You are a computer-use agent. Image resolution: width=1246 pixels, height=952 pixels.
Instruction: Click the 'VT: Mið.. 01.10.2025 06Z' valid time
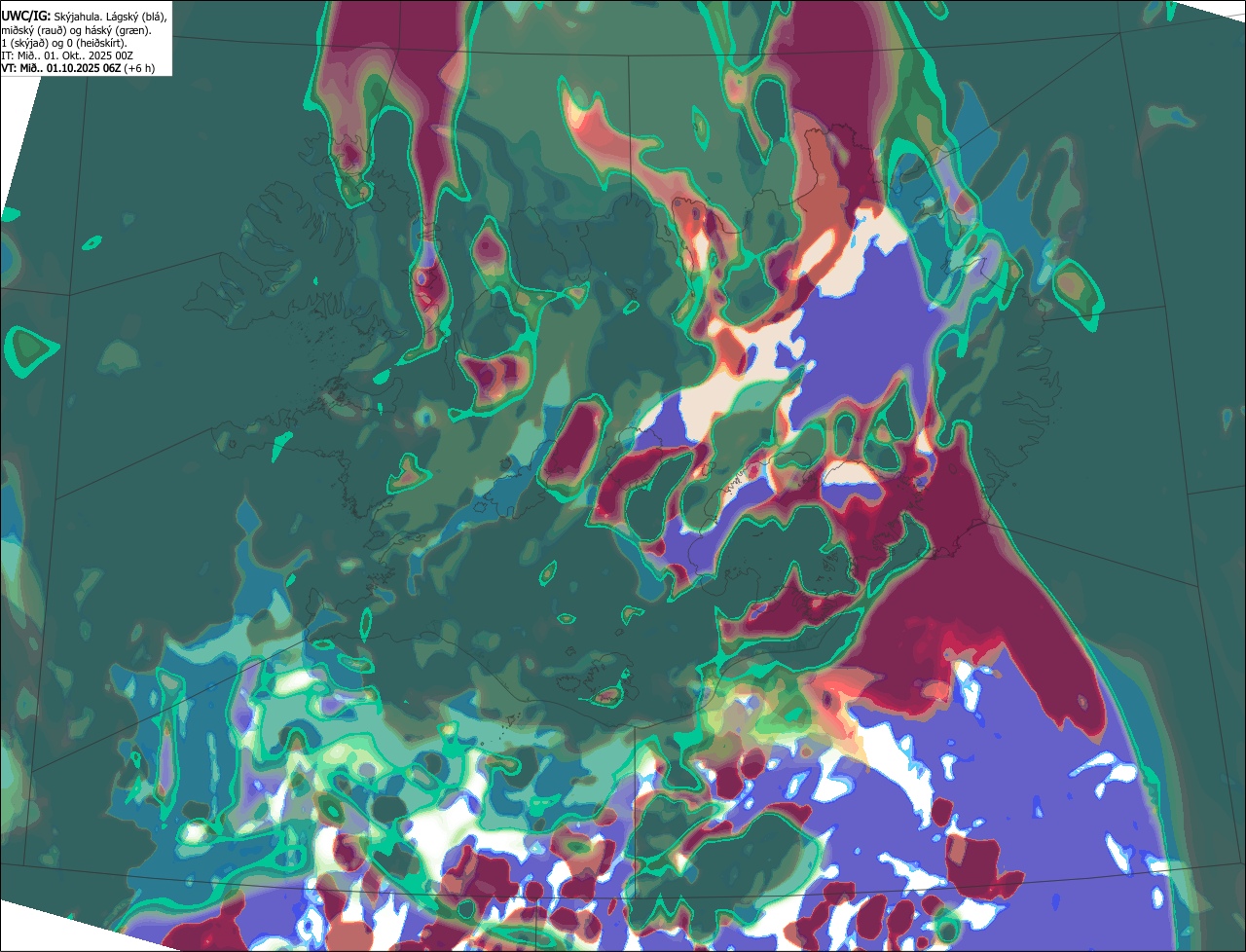[x=61, y=68]
